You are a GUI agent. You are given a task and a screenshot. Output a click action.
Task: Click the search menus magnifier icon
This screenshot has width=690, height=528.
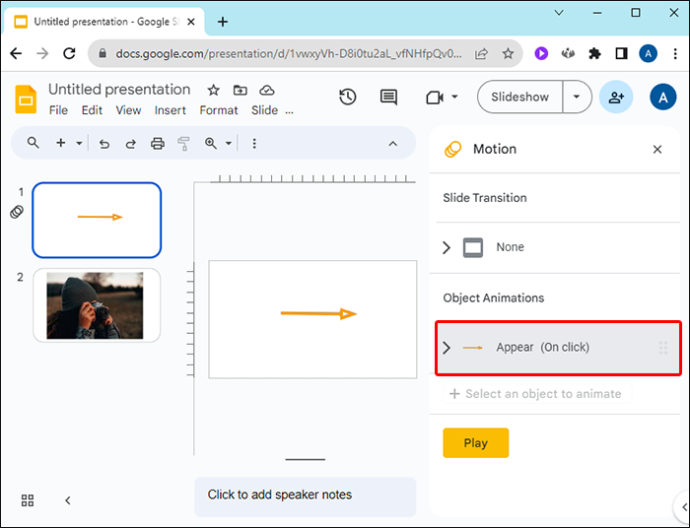pyautogui.click(x=33, y=143)
